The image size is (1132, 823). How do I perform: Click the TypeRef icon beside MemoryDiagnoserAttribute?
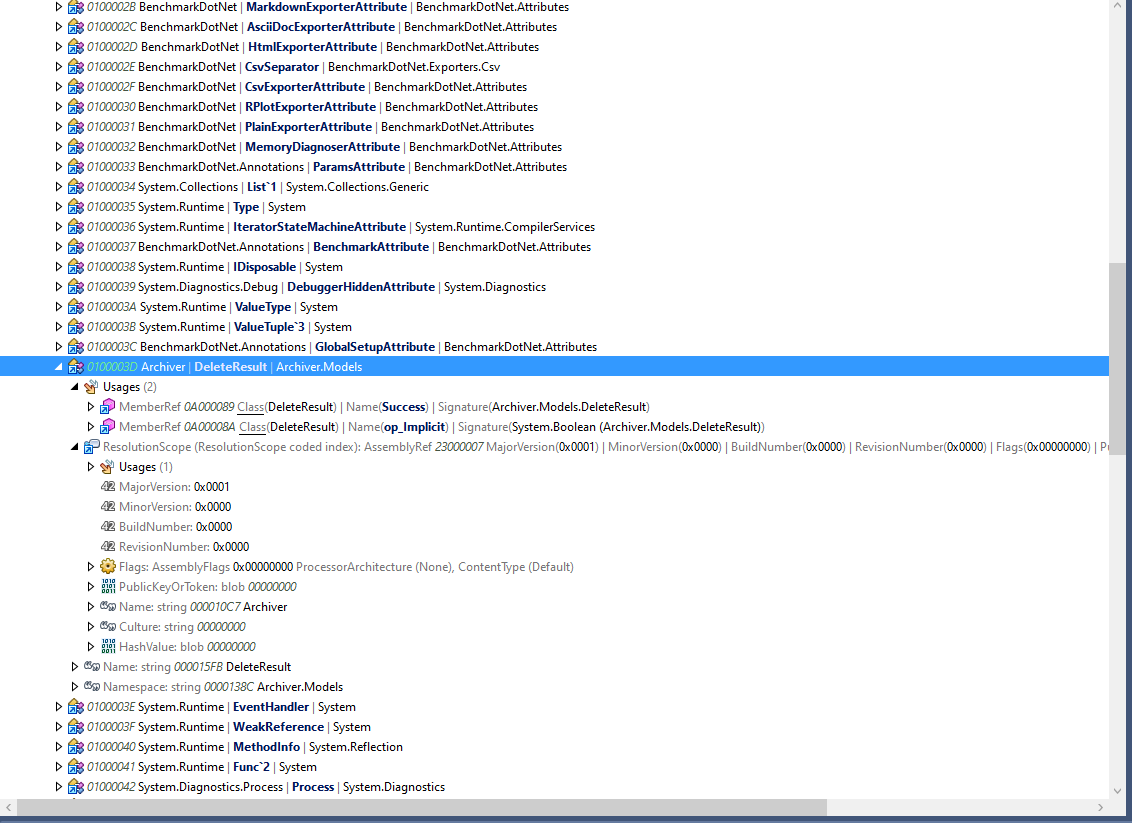pos(75,147)
